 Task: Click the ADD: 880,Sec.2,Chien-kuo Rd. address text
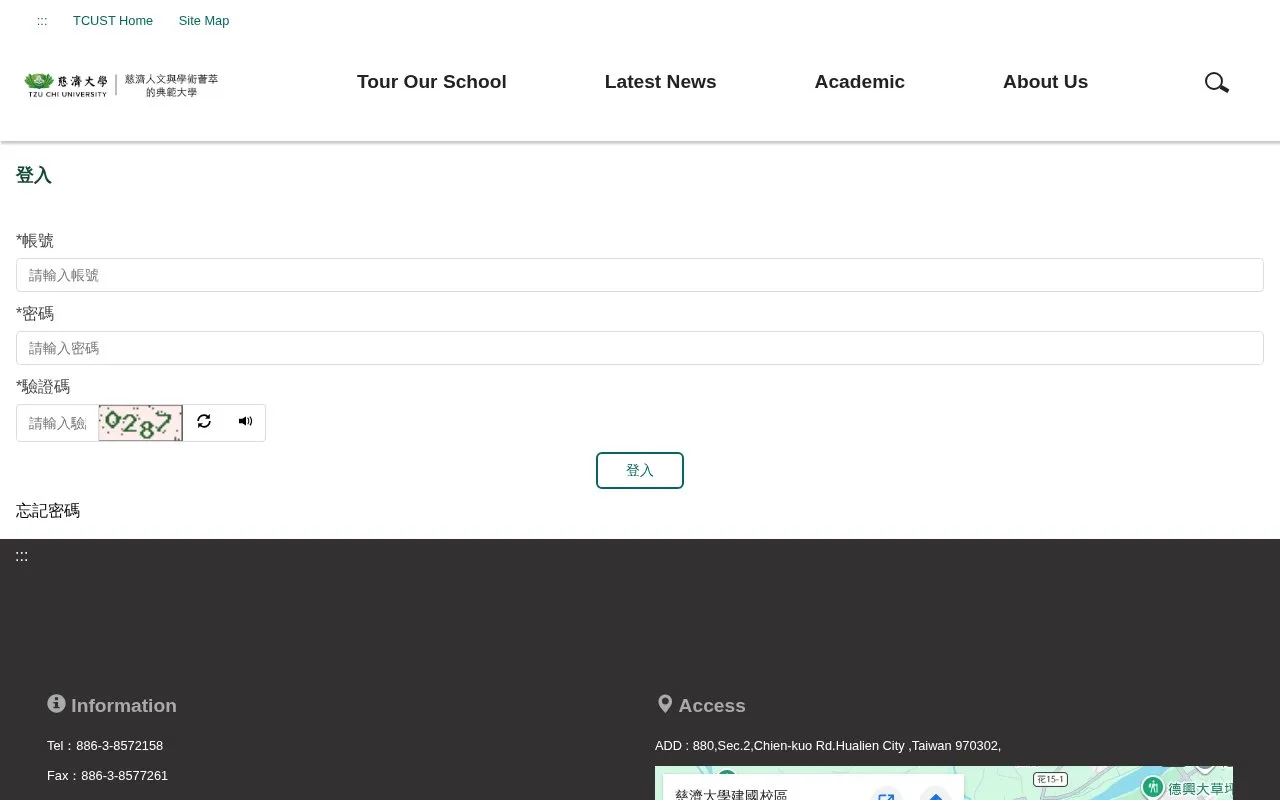pyautogui.click(x=828, y=746)
